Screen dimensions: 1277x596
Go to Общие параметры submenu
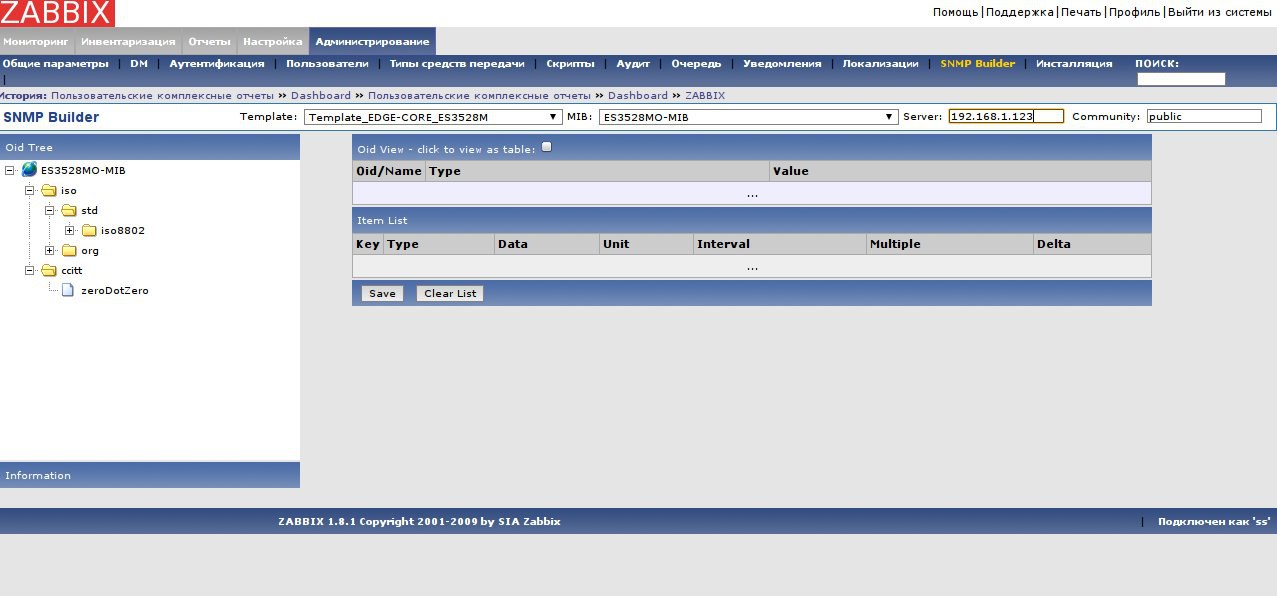pos(55,63)
